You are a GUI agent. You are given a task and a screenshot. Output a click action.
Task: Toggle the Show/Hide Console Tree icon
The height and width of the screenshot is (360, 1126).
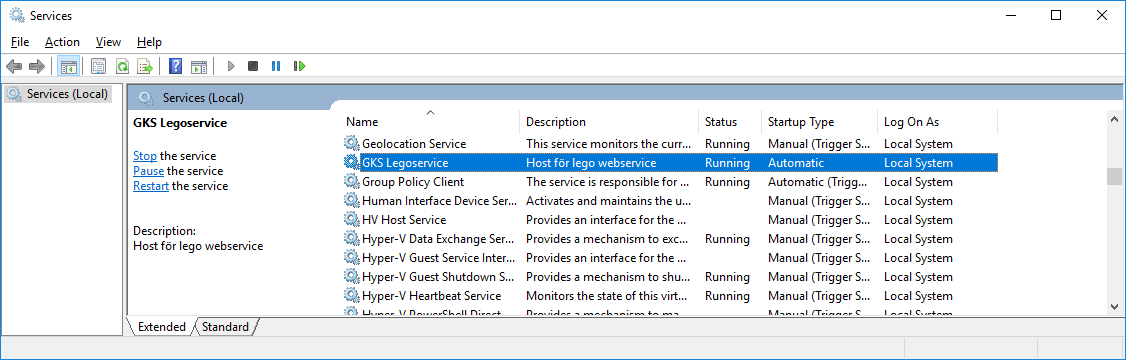pyautogui.click(x=69, y=66)
